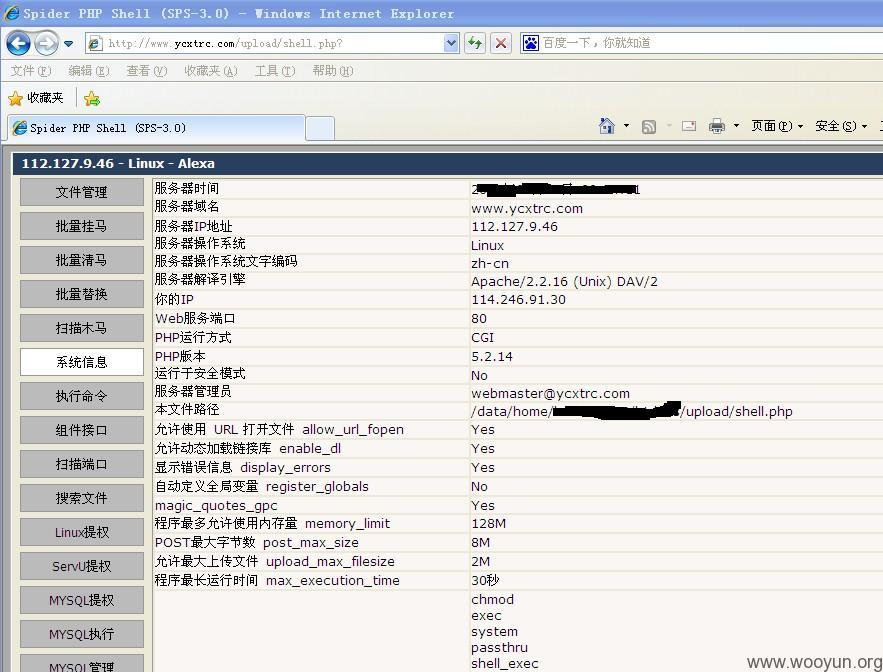This screenshot has width=883, height=672.
Task: Expand the address bar history dropdown
Action: [x=451, y=43]
